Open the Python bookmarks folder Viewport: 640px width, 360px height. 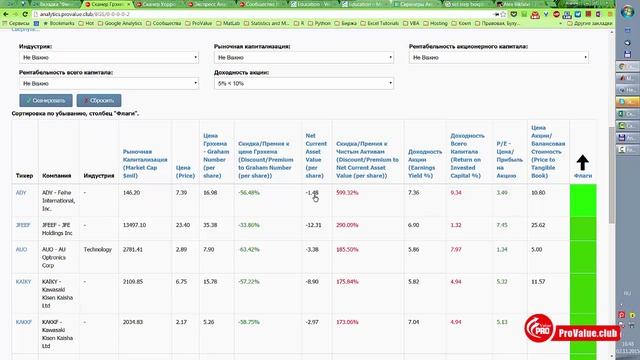coord(319,23)
